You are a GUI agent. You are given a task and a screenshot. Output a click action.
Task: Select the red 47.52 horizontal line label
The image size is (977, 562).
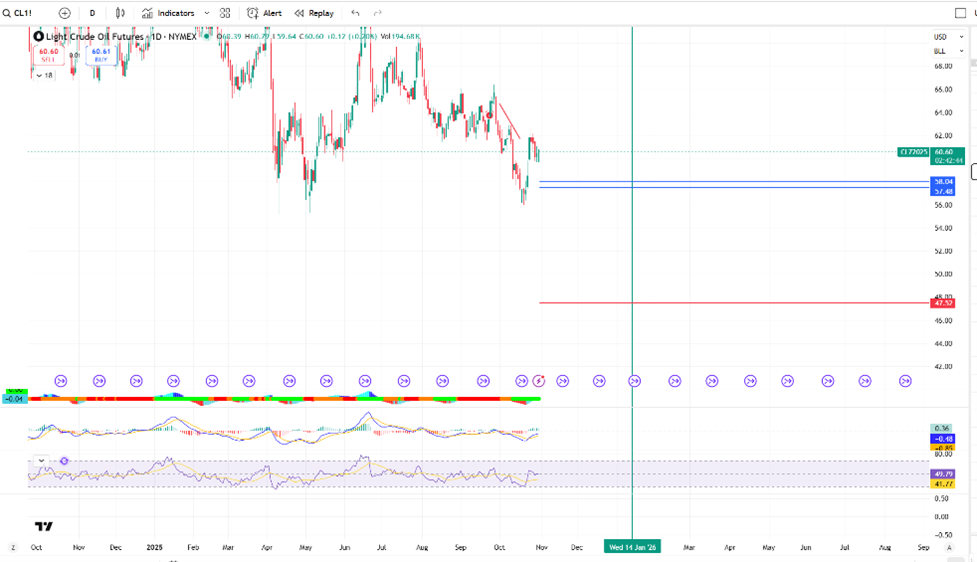pos(942,302)
